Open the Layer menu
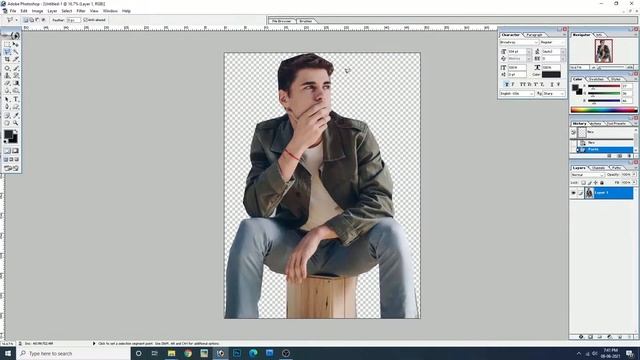This screenshot has width=640, height=360. click(x=52, y=11)
